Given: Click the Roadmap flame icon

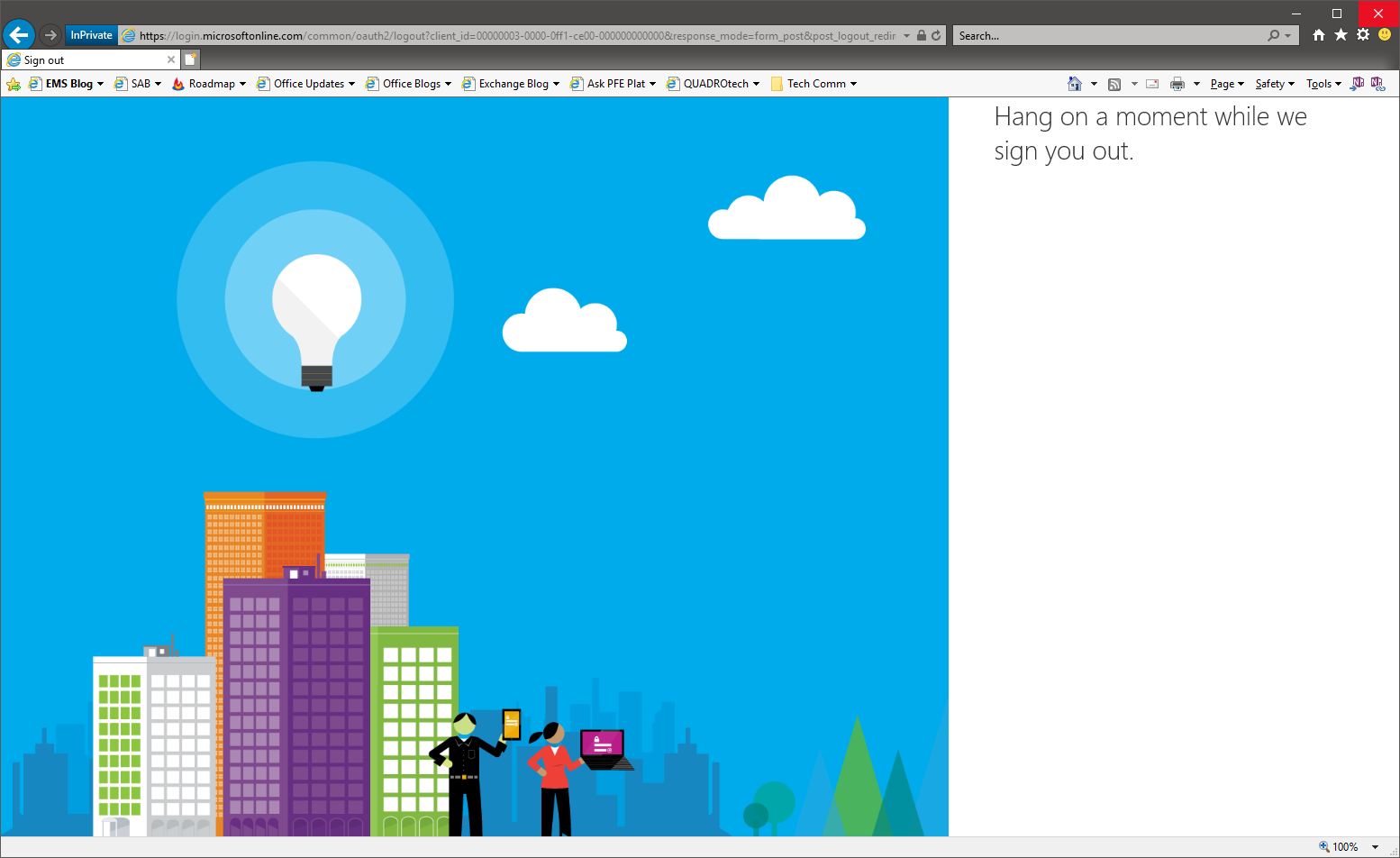Looking at the screenshot, I should (178, 84).
